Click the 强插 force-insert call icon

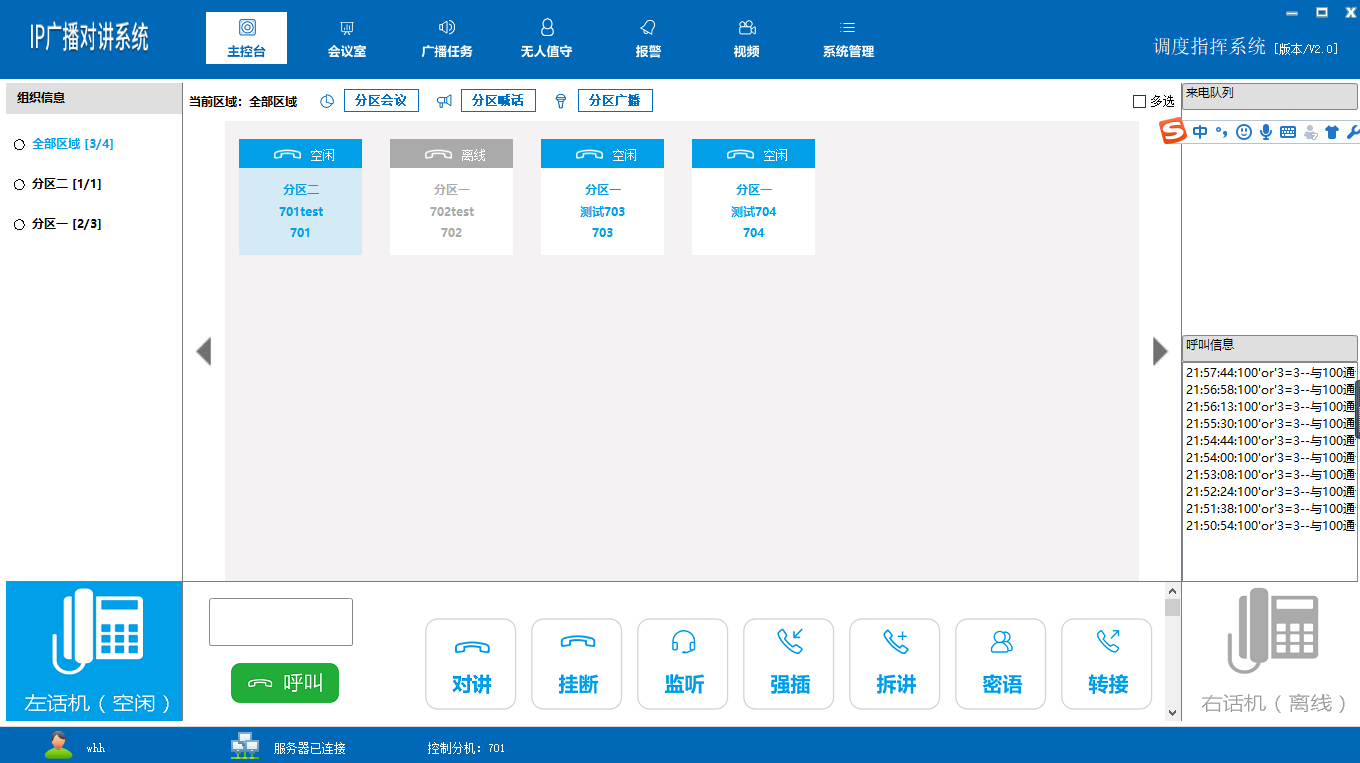coord(789,642)
